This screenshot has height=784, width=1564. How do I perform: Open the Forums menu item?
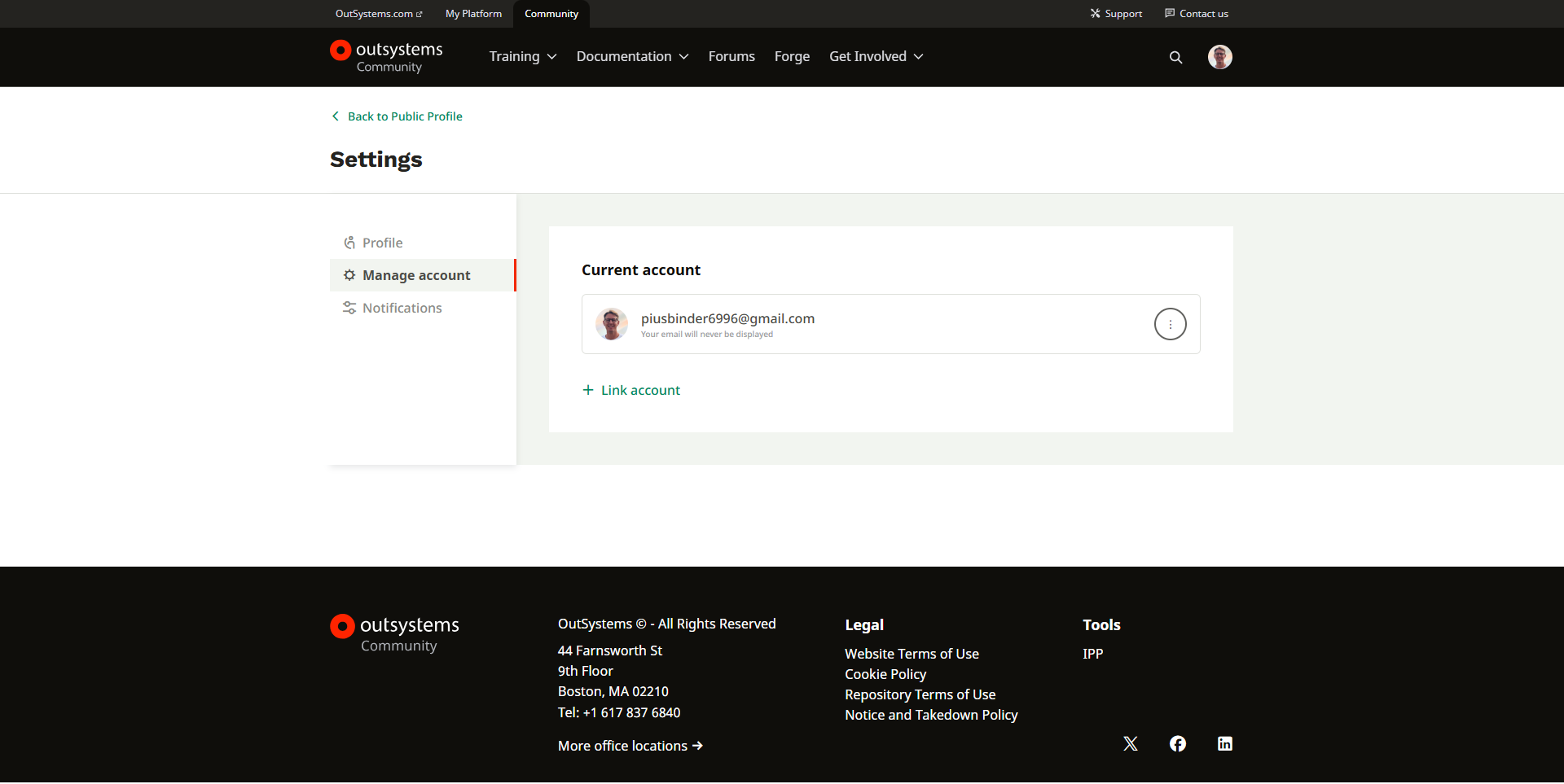tap(731, 56)
